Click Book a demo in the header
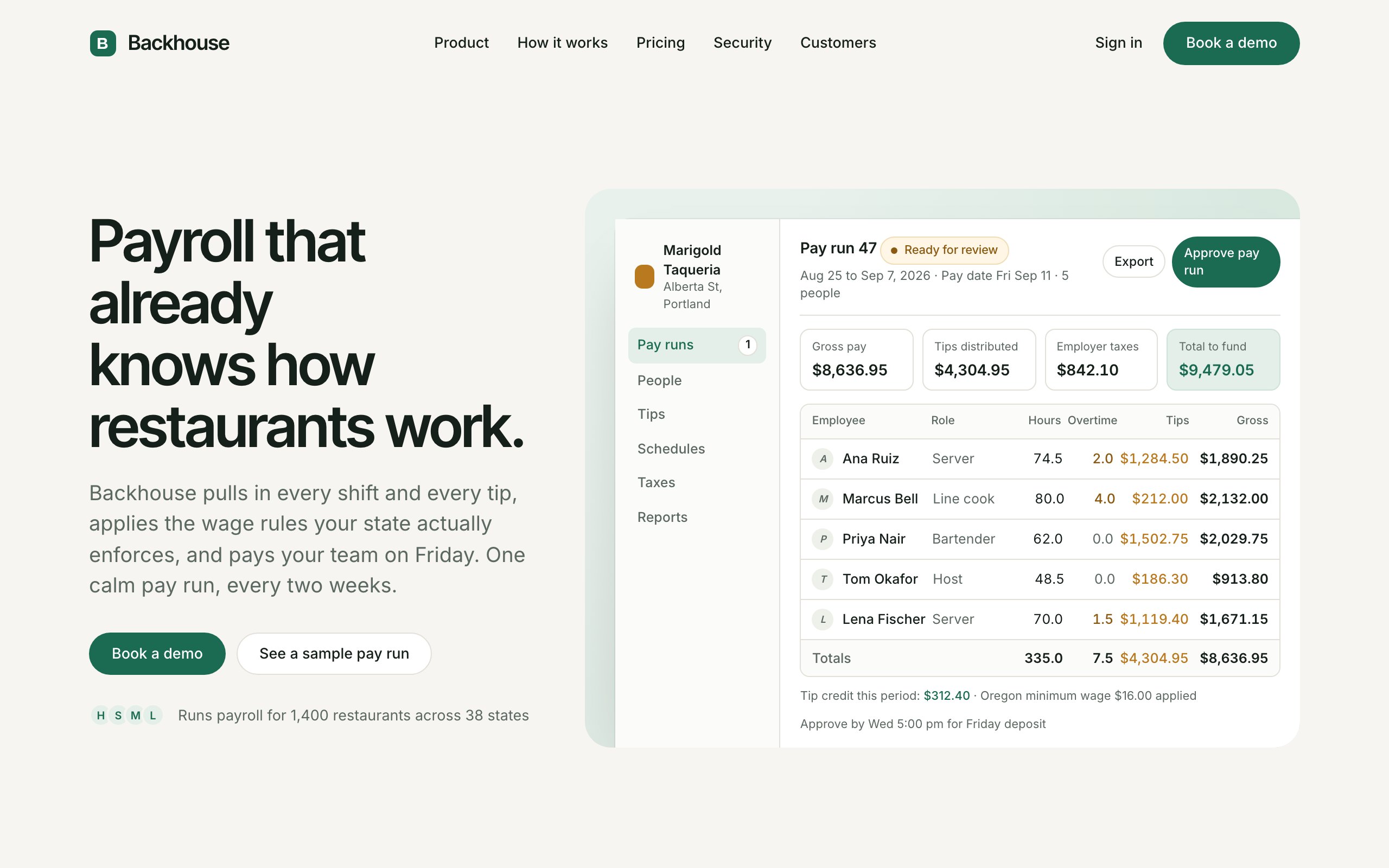The width and height of the screenshot is (1389, 868). [x=1231, y=43]
